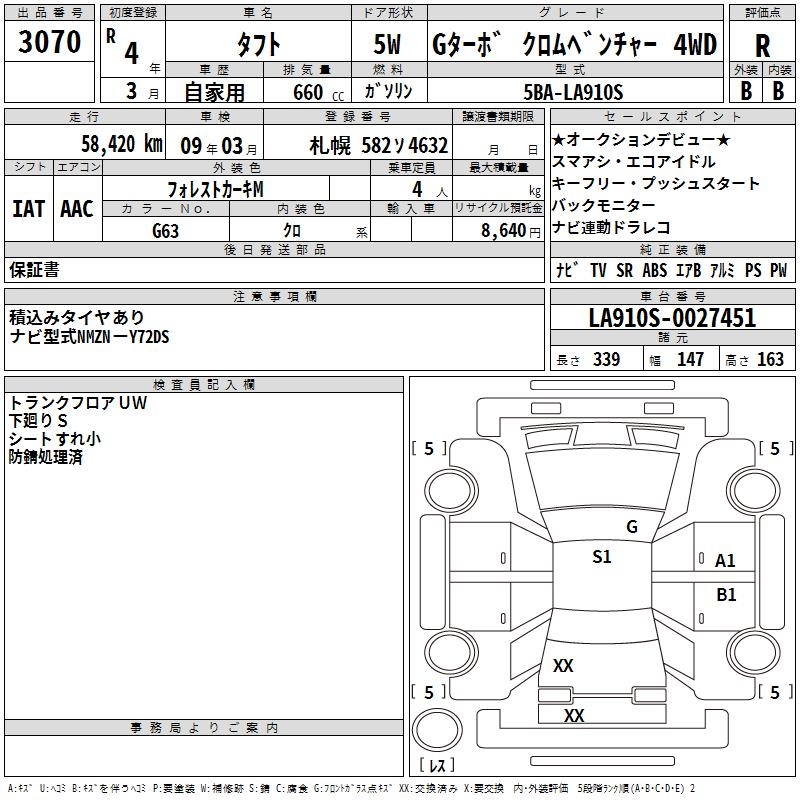800x800 pixels.
Task: Click inspector note シートすれ小
Action: click(55, 439)
